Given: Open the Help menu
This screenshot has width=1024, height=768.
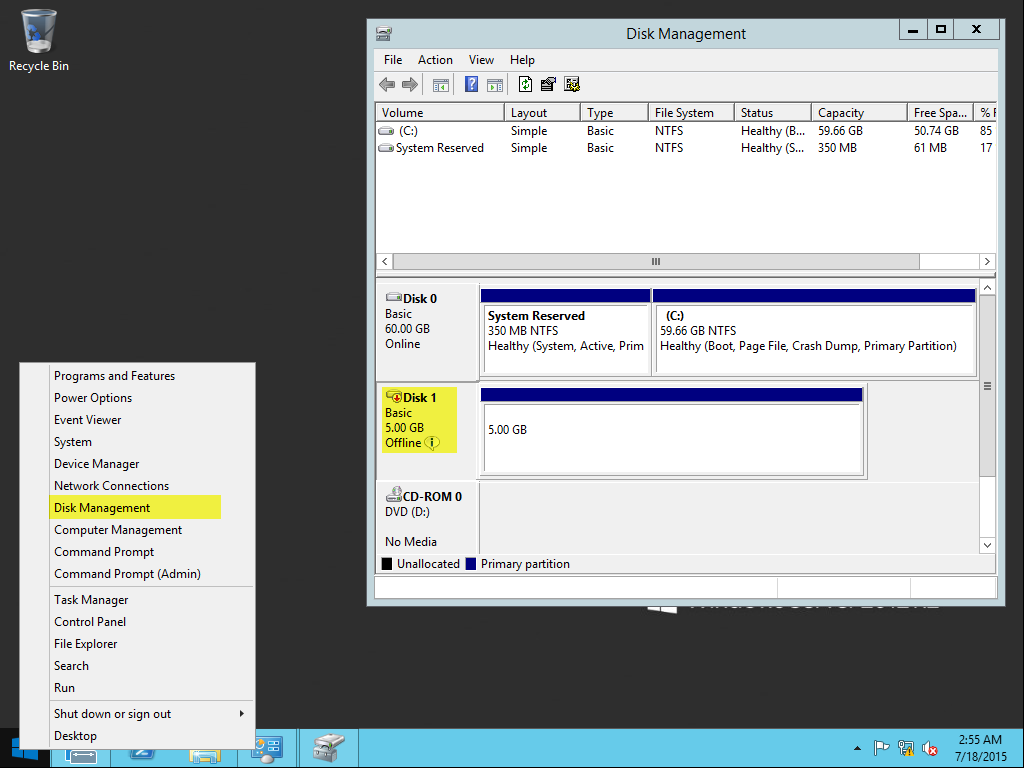Looking at the screenshot, I should pos(522,60).
